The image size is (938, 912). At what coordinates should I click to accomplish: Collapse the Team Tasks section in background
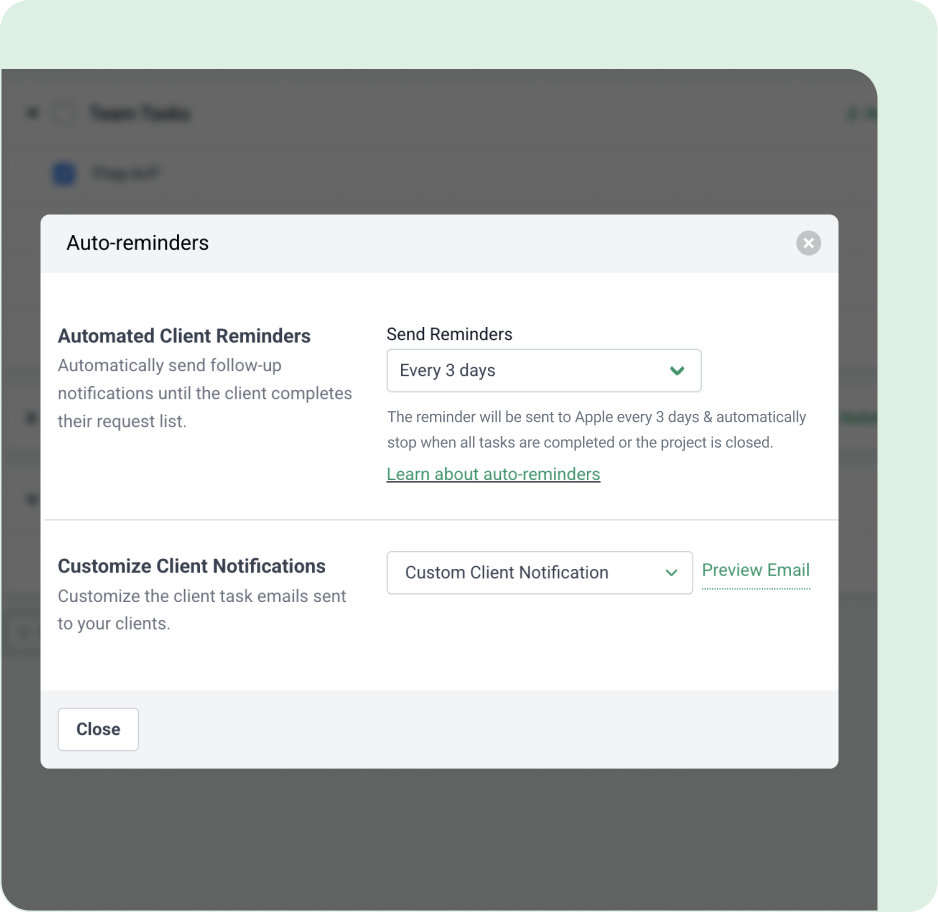coord(32,112)
